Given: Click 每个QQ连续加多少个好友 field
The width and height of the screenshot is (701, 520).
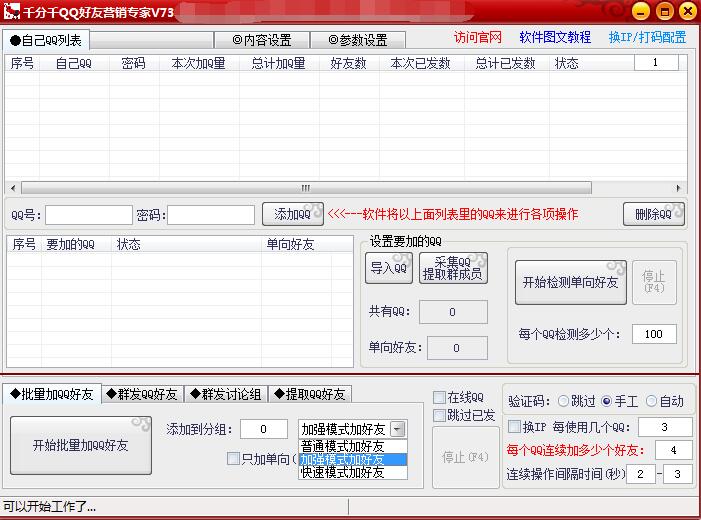Looking at the screenshot, I should pyautogui.click(x=673, y=450).
